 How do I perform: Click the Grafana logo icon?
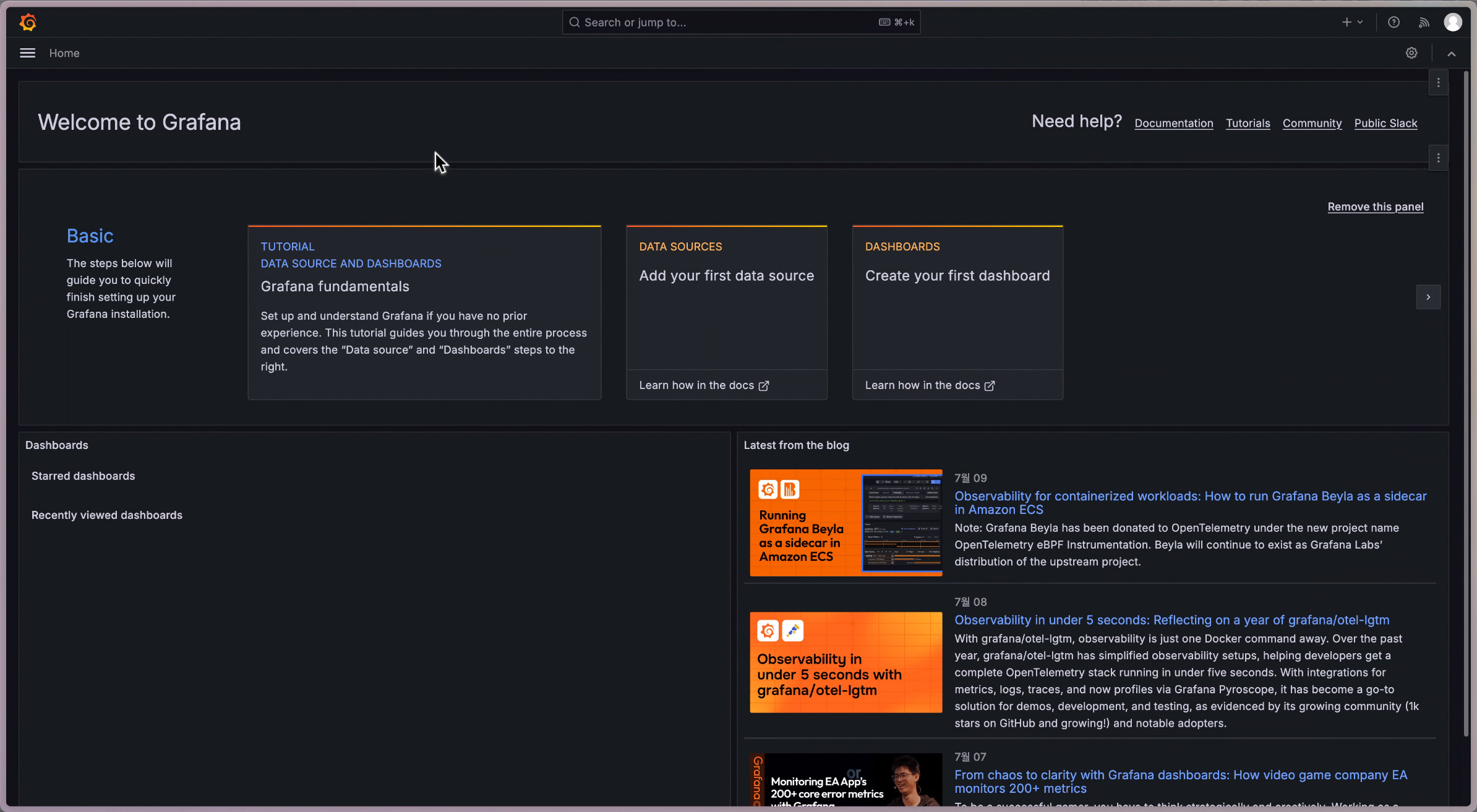pyautogui.click(x=28, y=22)
